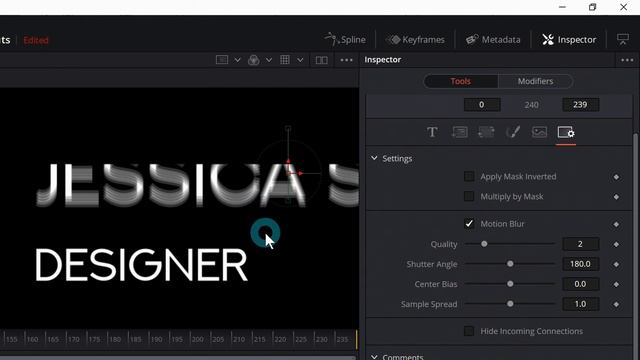The height and width of the screenshot is (360, 640).
Task: Open the Keyframes panel
Action: click(416, 40)
